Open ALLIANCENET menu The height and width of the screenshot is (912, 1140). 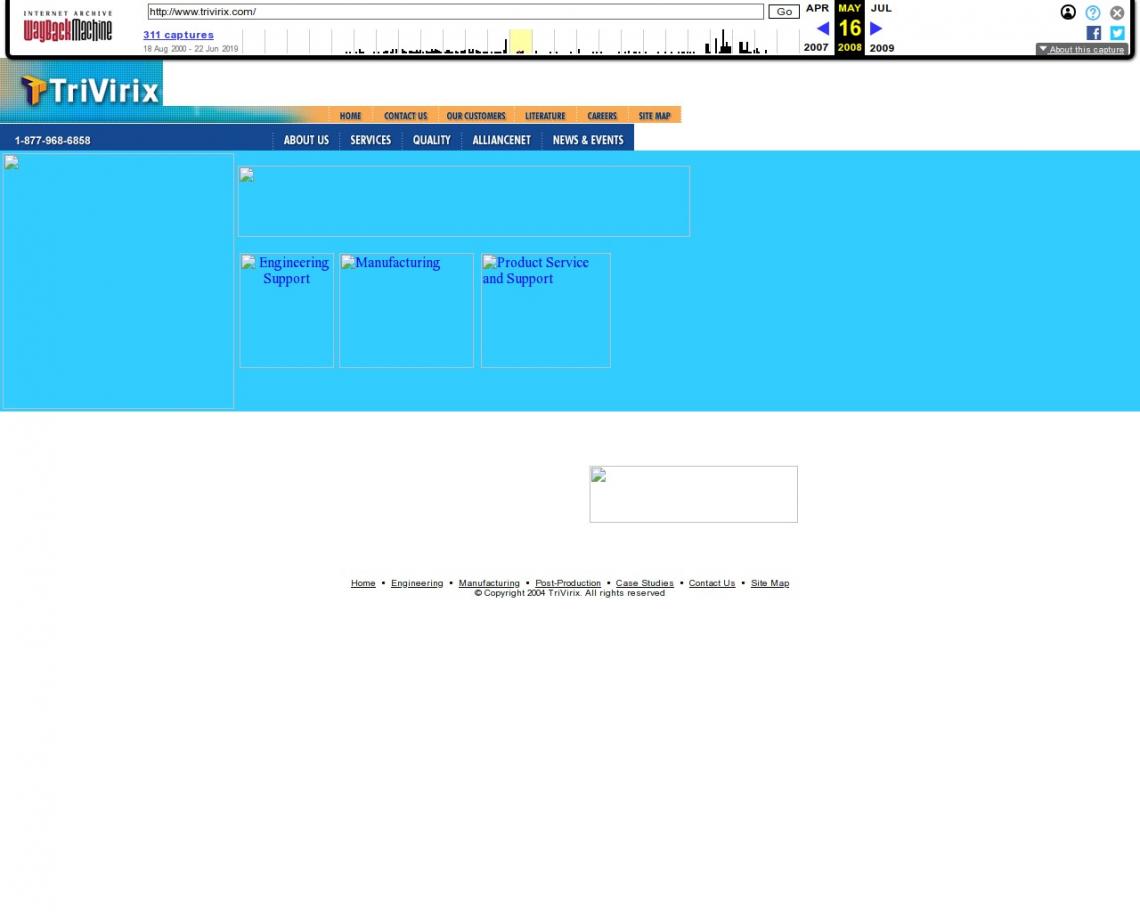(502, 140)
